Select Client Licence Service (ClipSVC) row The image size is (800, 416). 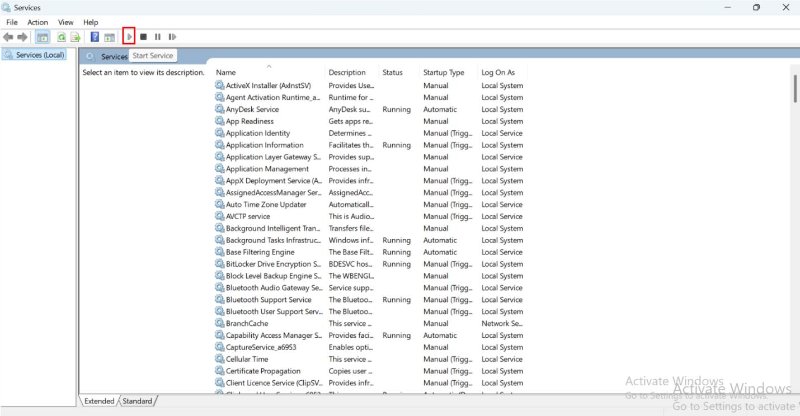[371, 382]
